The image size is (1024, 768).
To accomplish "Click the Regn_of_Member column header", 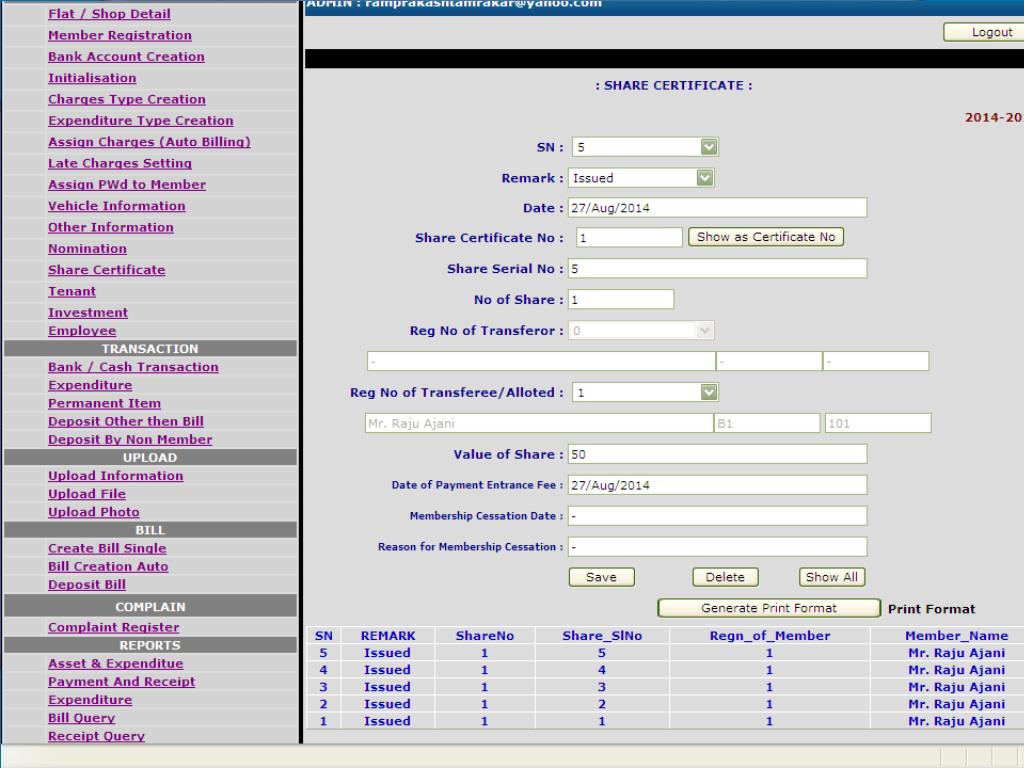I will 770,635.
